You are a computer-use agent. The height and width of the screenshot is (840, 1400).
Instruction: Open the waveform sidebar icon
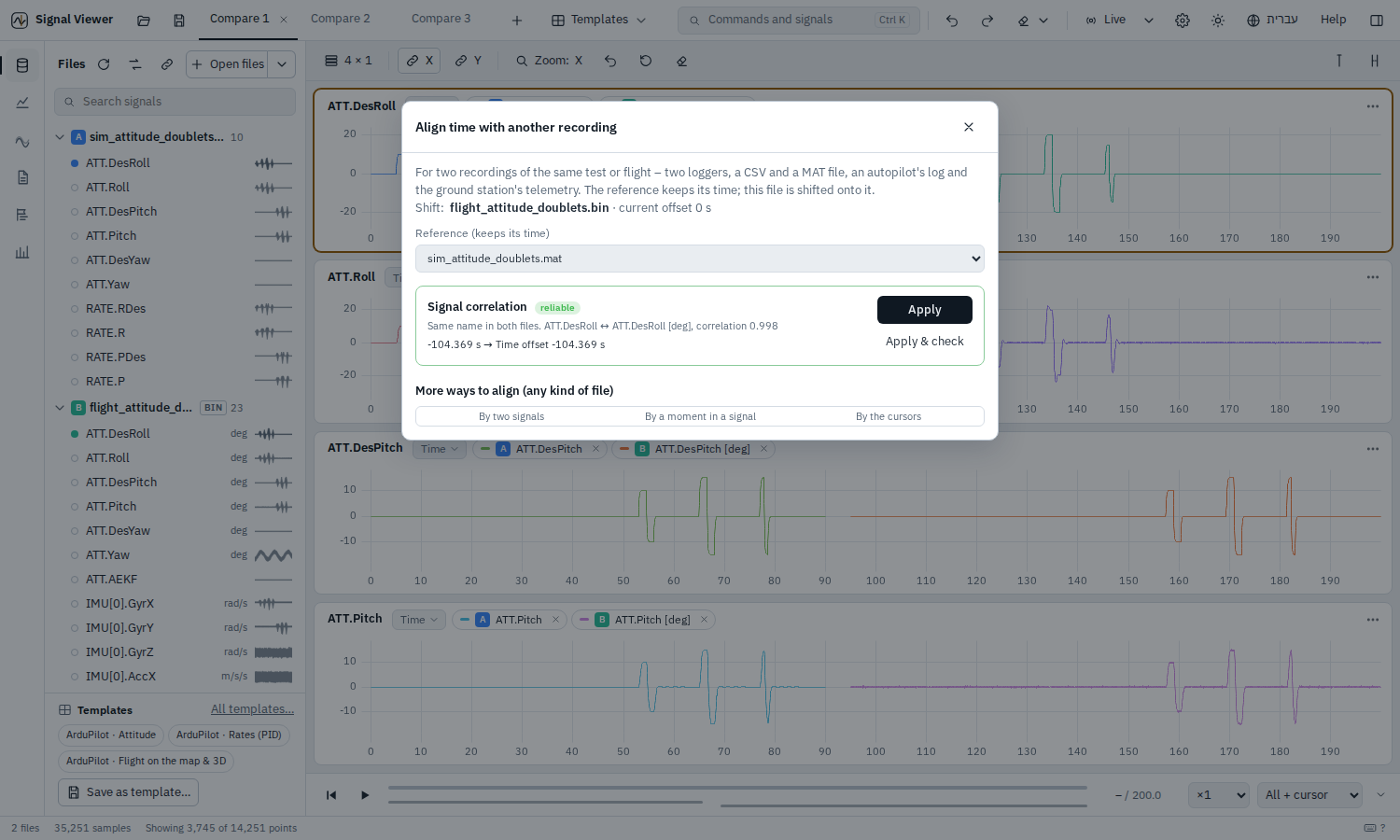tap(22, 142)
